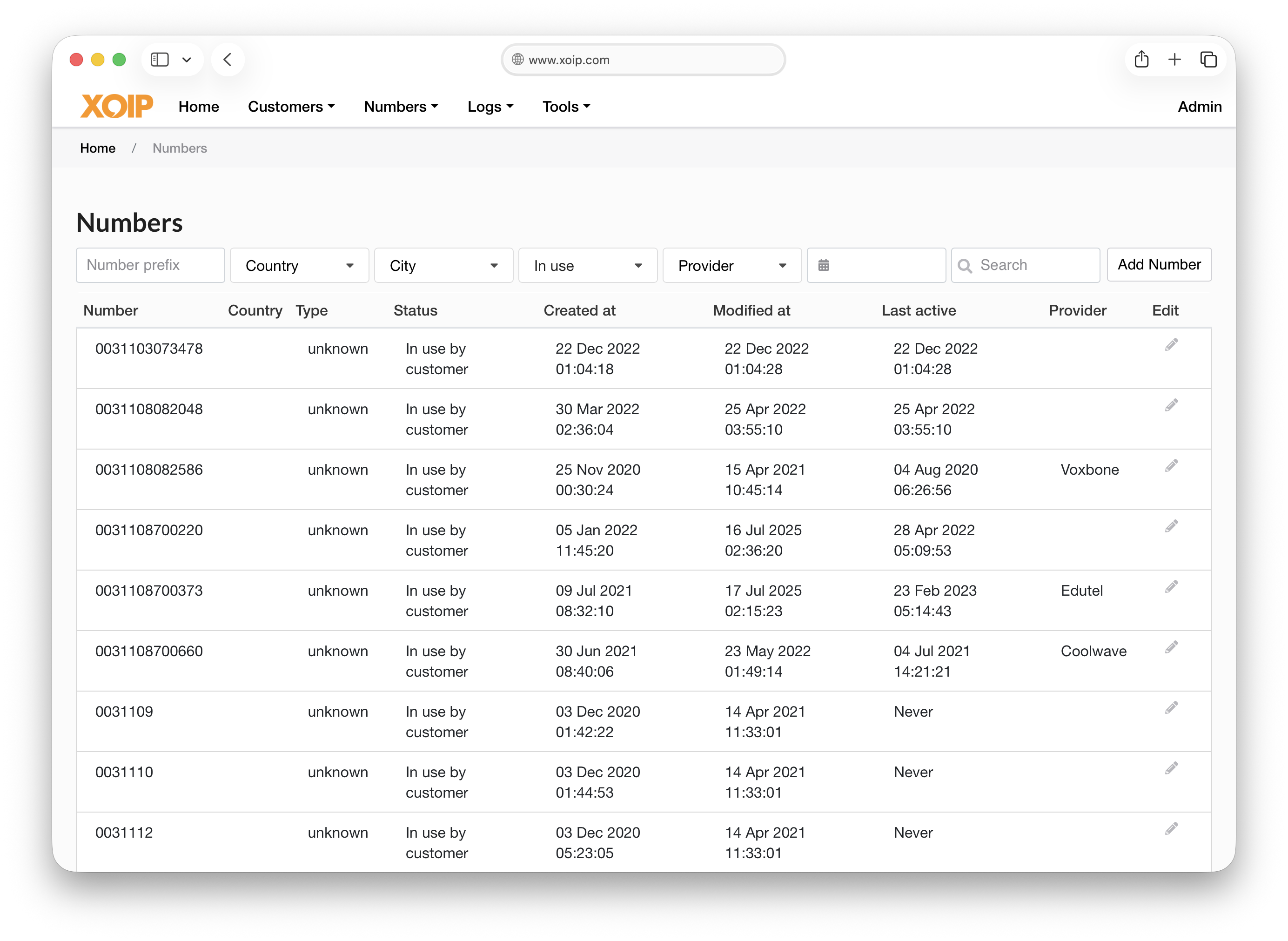The height and width of the screenshot is (941, 1288).
Task: Open a new tab with plus icon
Action: coord(1174,59)
